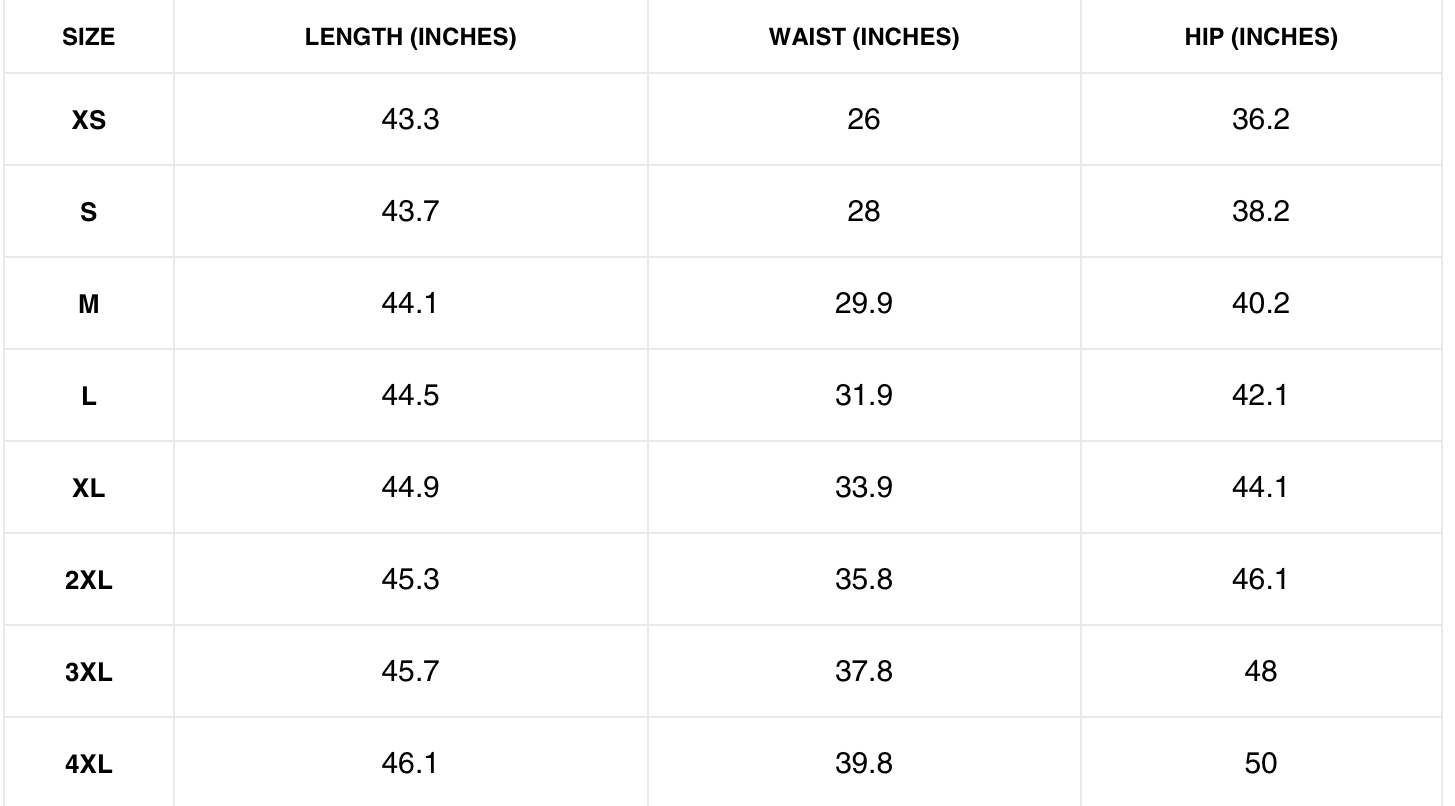Click the 2XL waist value 35.8

point(863,580)
